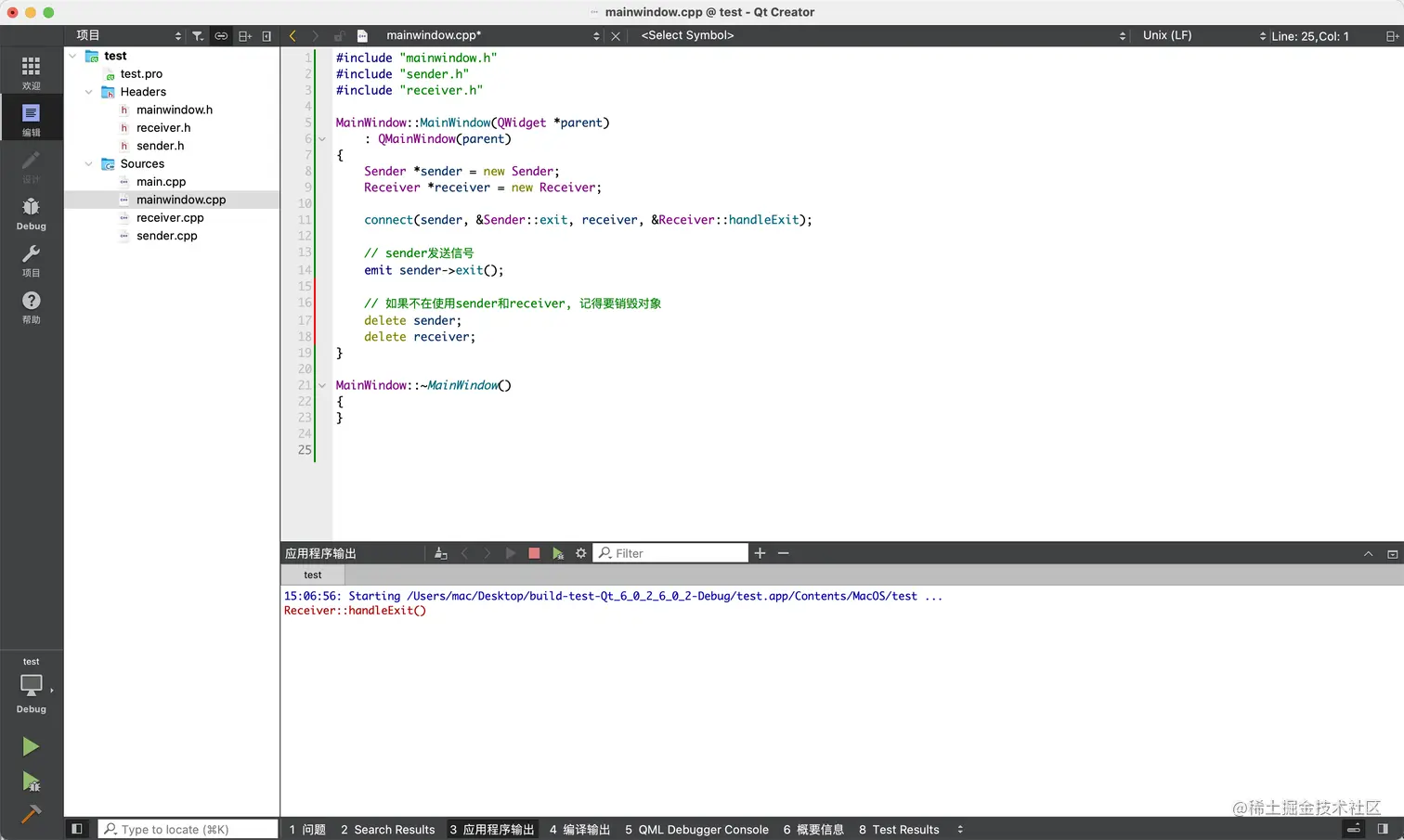Open the Test Results pane
Screen dimensions: 1404x840
899,830
